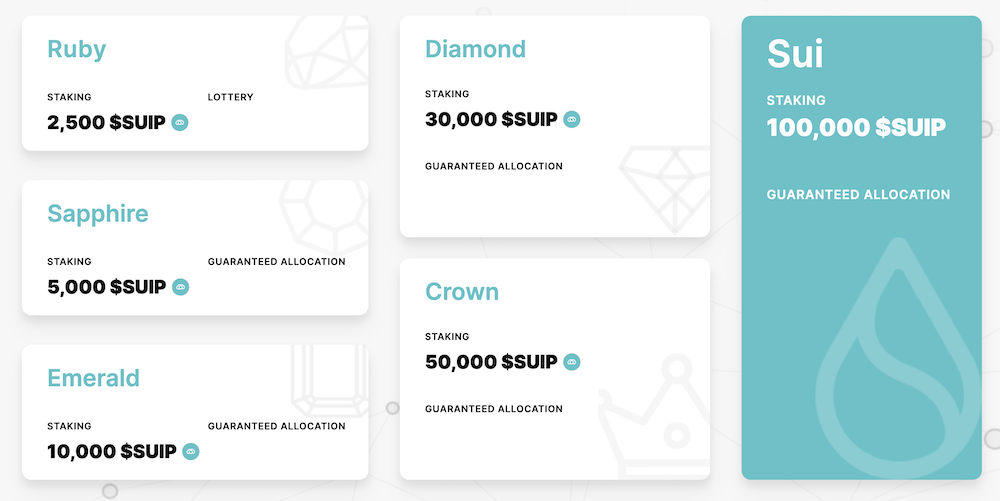1000x501 pixels.
Task: Click Guaranteed Allocation label in Sapphire card
Action: 276,262
